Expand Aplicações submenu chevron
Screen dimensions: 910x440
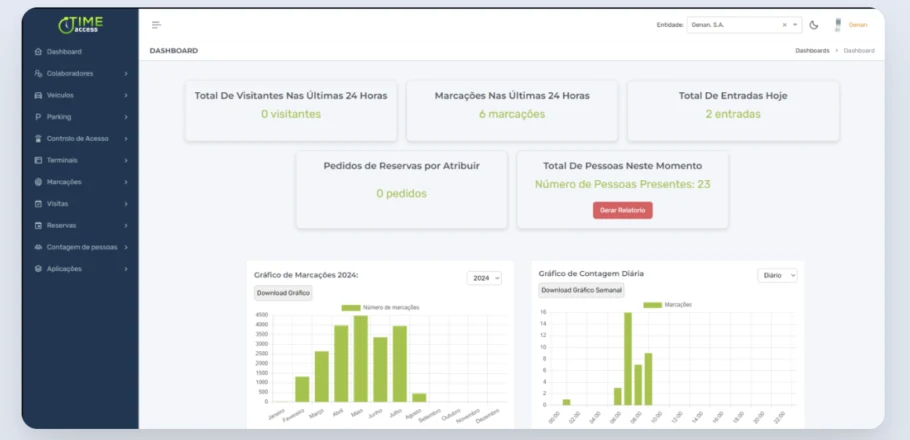[x=126, y=269]
